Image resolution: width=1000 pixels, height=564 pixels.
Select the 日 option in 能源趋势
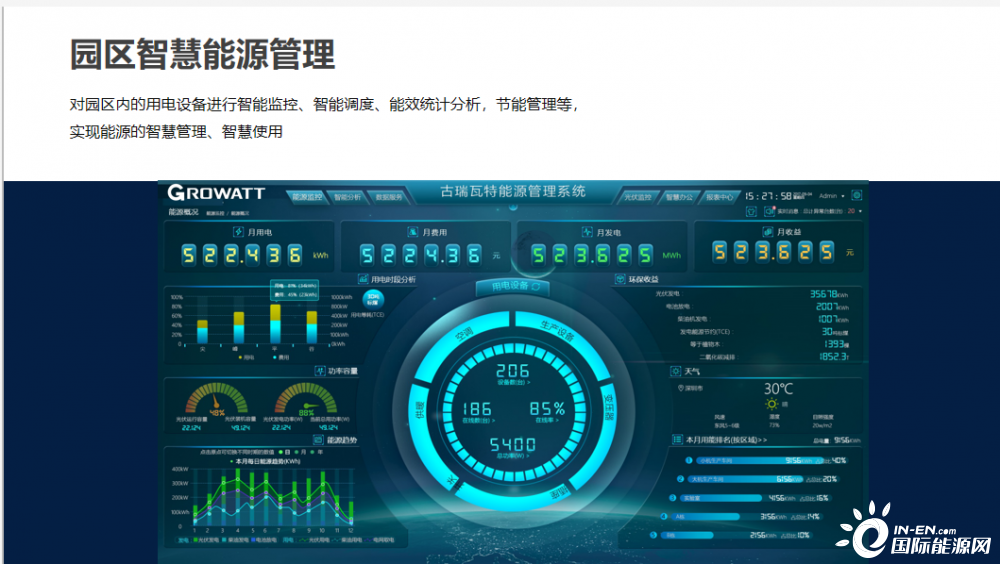click(x=284, y=452)
